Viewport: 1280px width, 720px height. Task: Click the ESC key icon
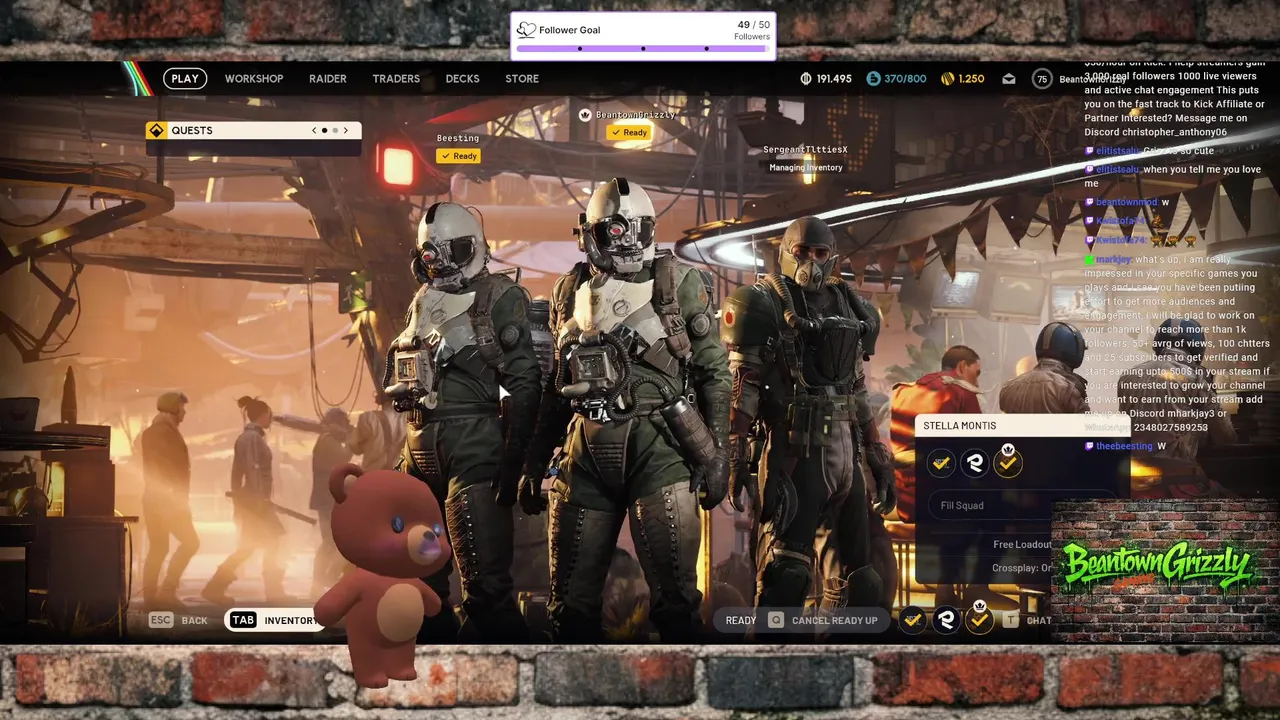tap(161, 620)
